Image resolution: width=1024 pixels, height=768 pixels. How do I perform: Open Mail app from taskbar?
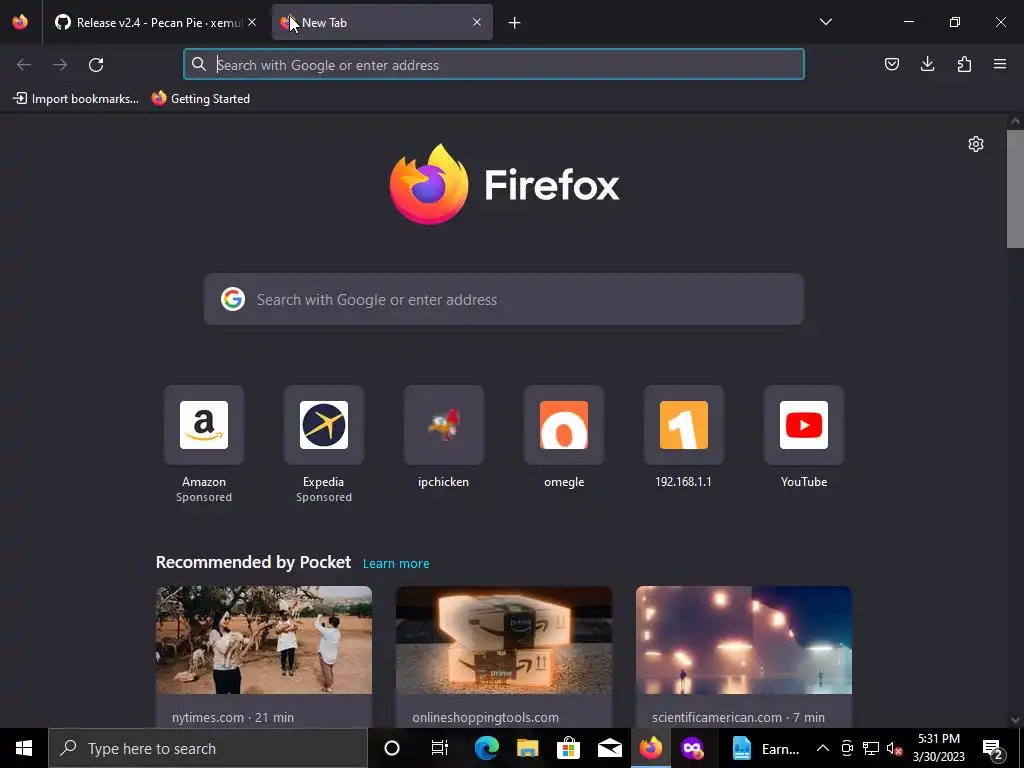click(610, 748)
